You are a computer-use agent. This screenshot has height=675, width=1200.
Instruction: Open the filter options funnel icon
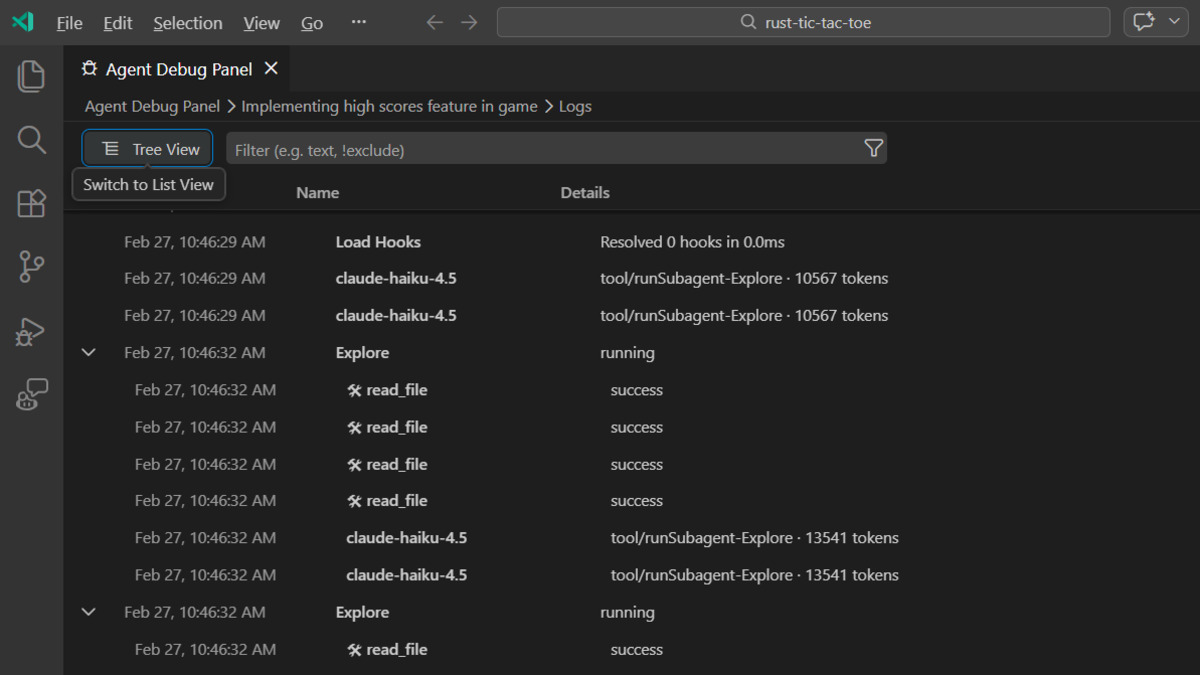point(873,147)
